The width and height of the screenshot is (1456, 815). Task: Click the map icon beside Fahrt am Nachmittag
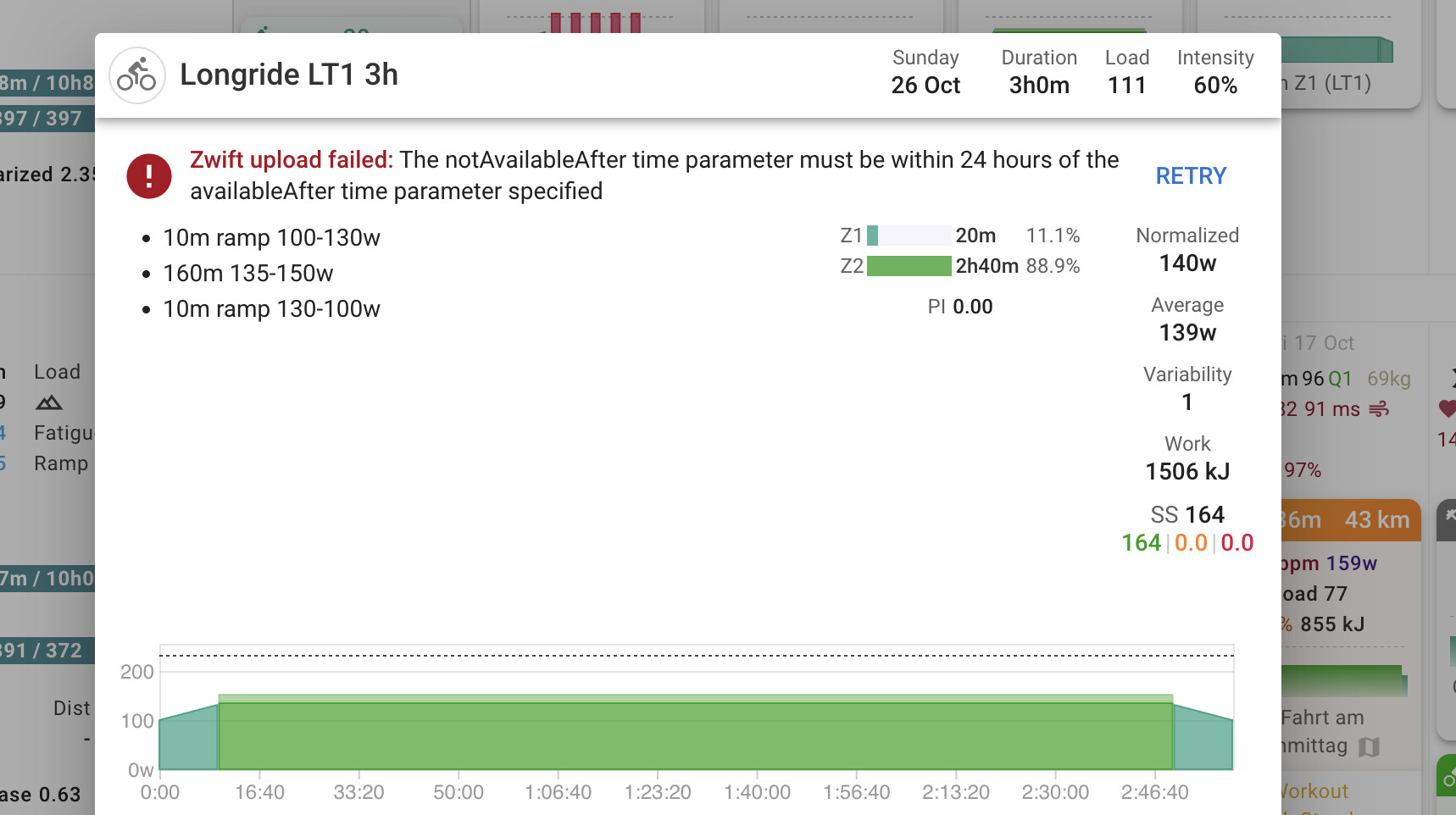tap(1369, 746)
